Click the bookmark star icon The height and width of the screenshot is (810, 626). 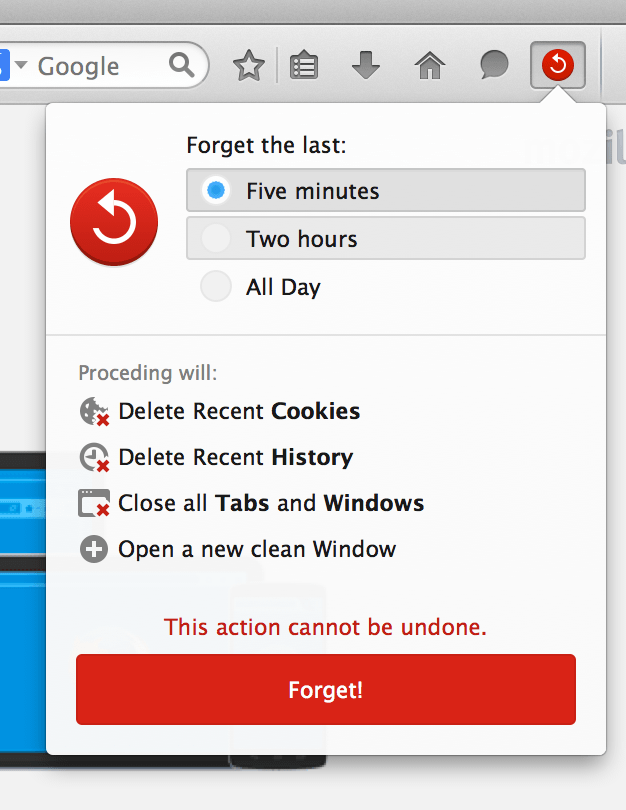click(248, 67)
